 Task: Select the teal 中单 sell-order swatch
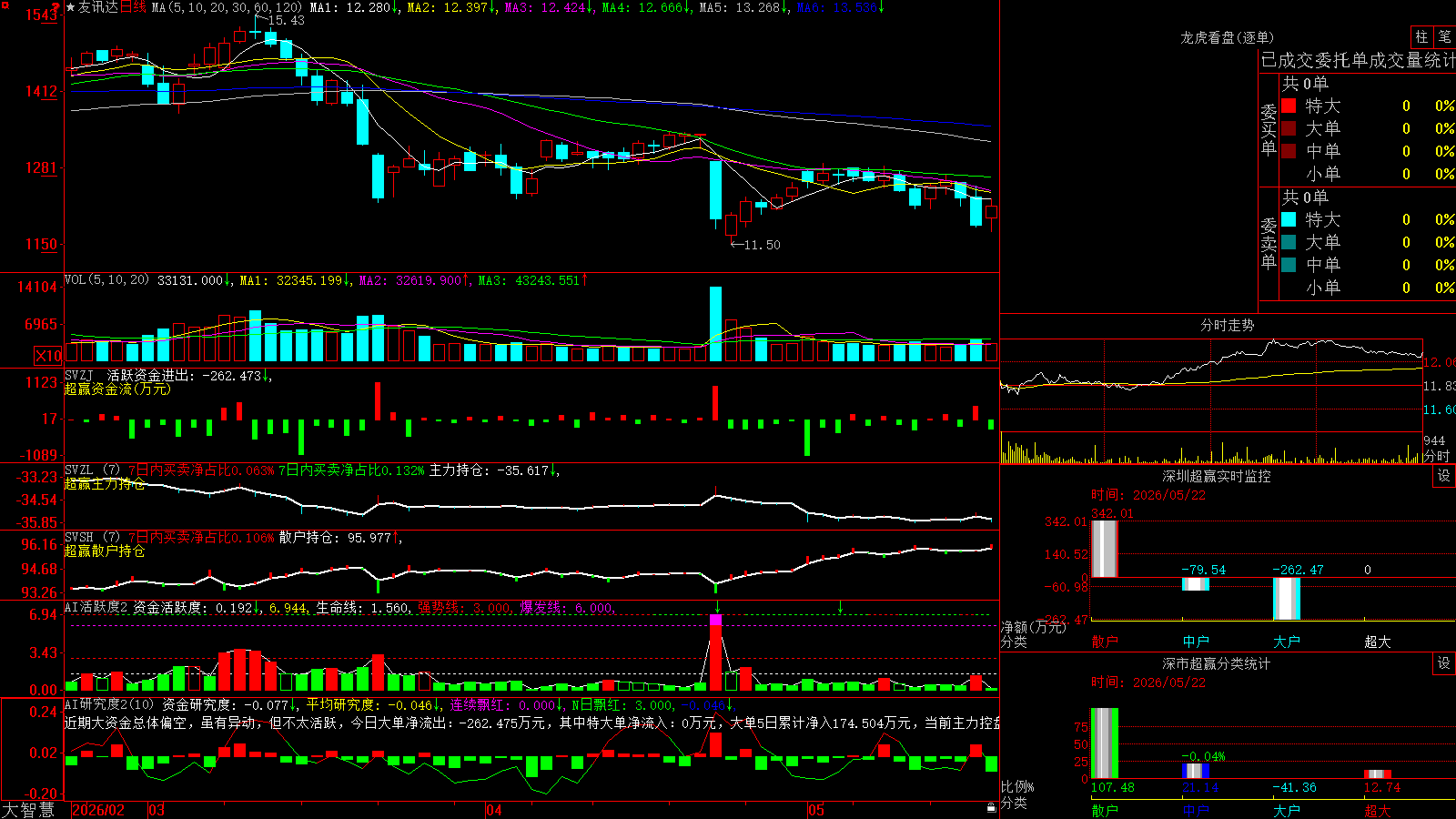(x=1289, y=265)
